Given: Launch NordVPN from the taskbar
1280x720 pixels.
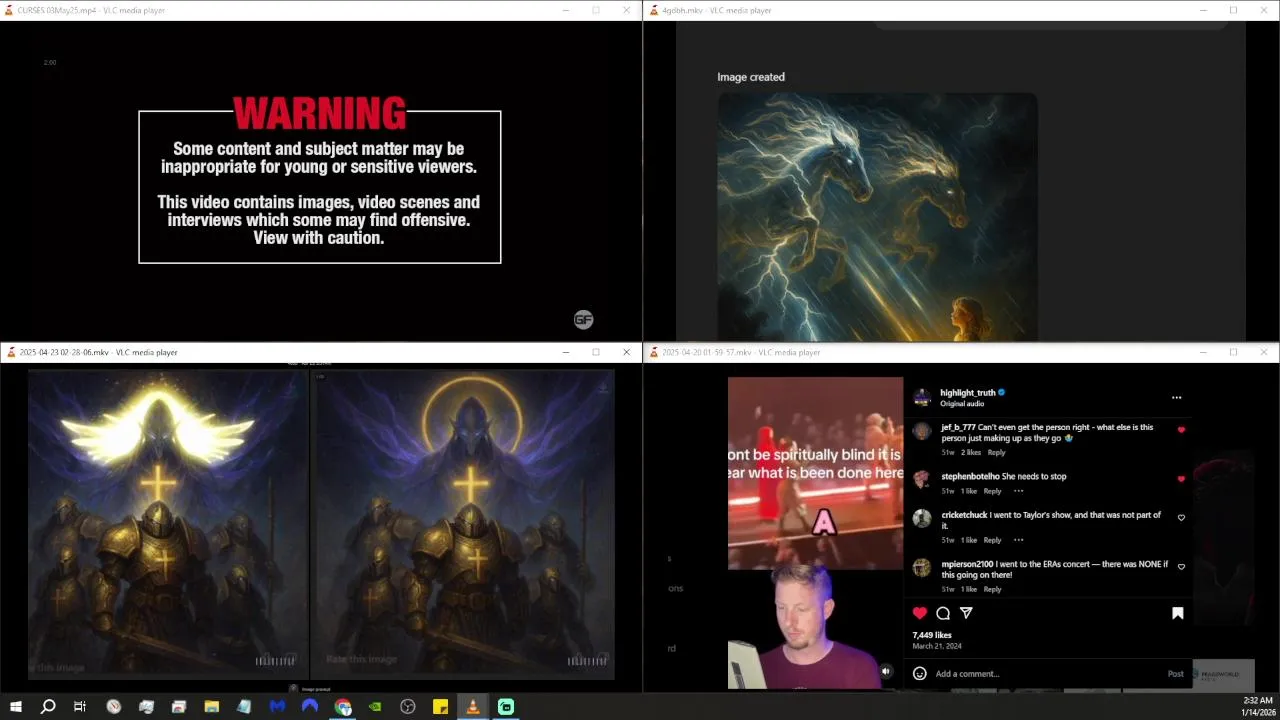Looking at the screenshot, I should click(310, 707).
